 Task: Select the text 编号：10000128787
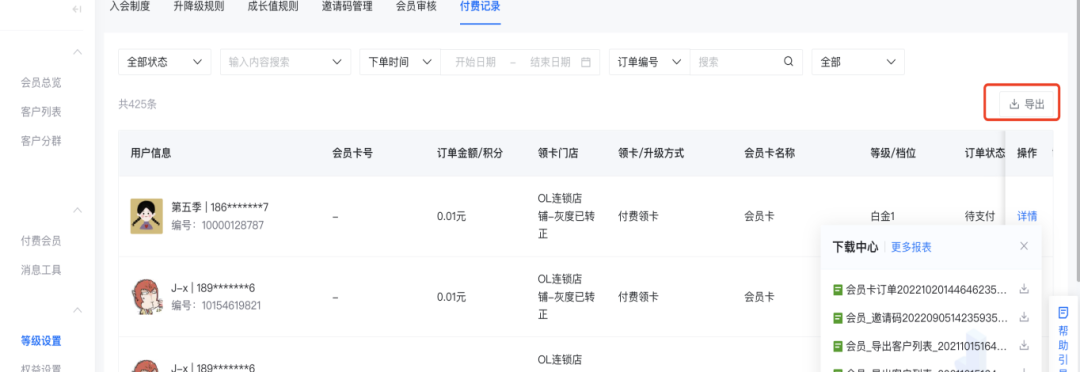(218, 225)
